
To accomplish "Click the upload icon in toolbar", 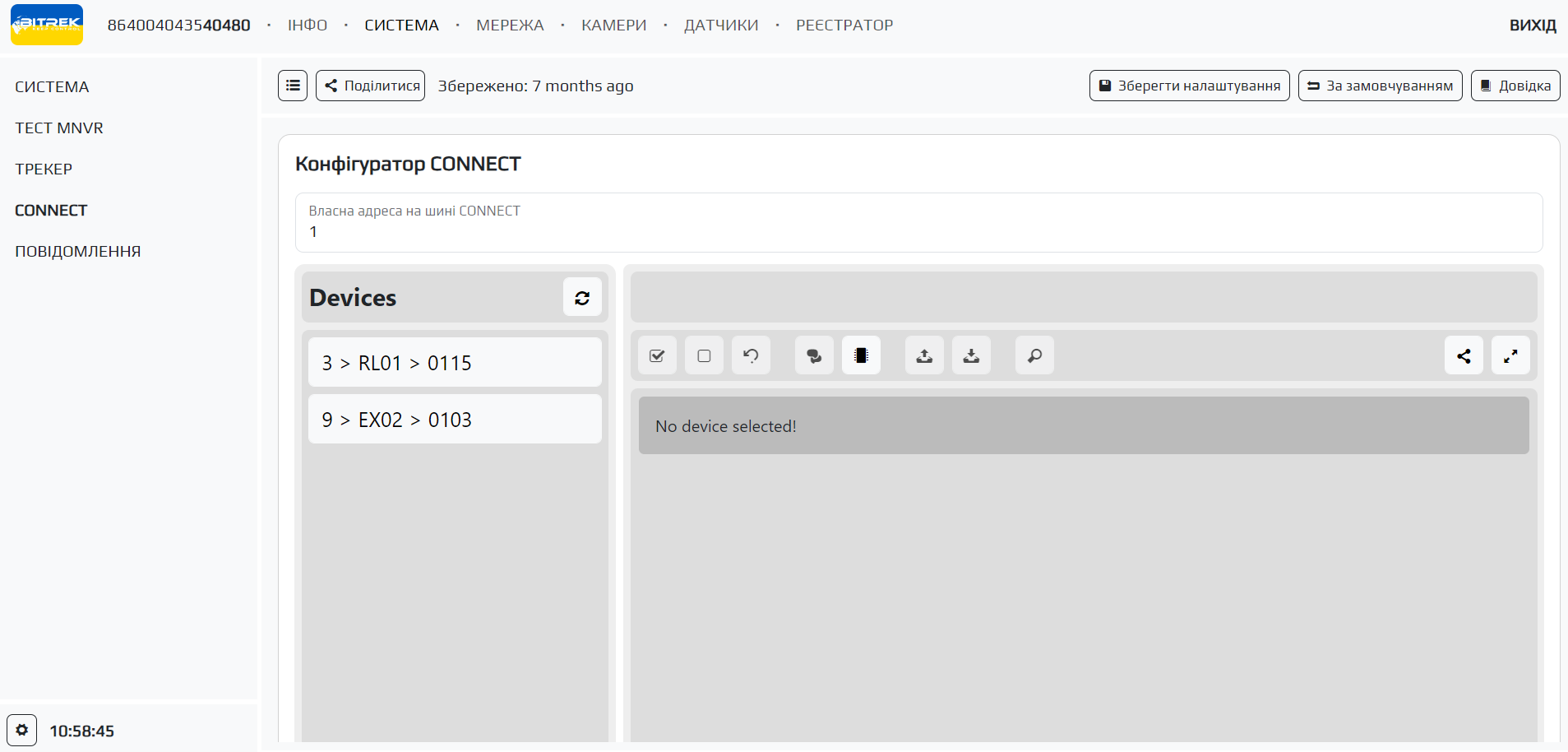I will click(924, 356).
